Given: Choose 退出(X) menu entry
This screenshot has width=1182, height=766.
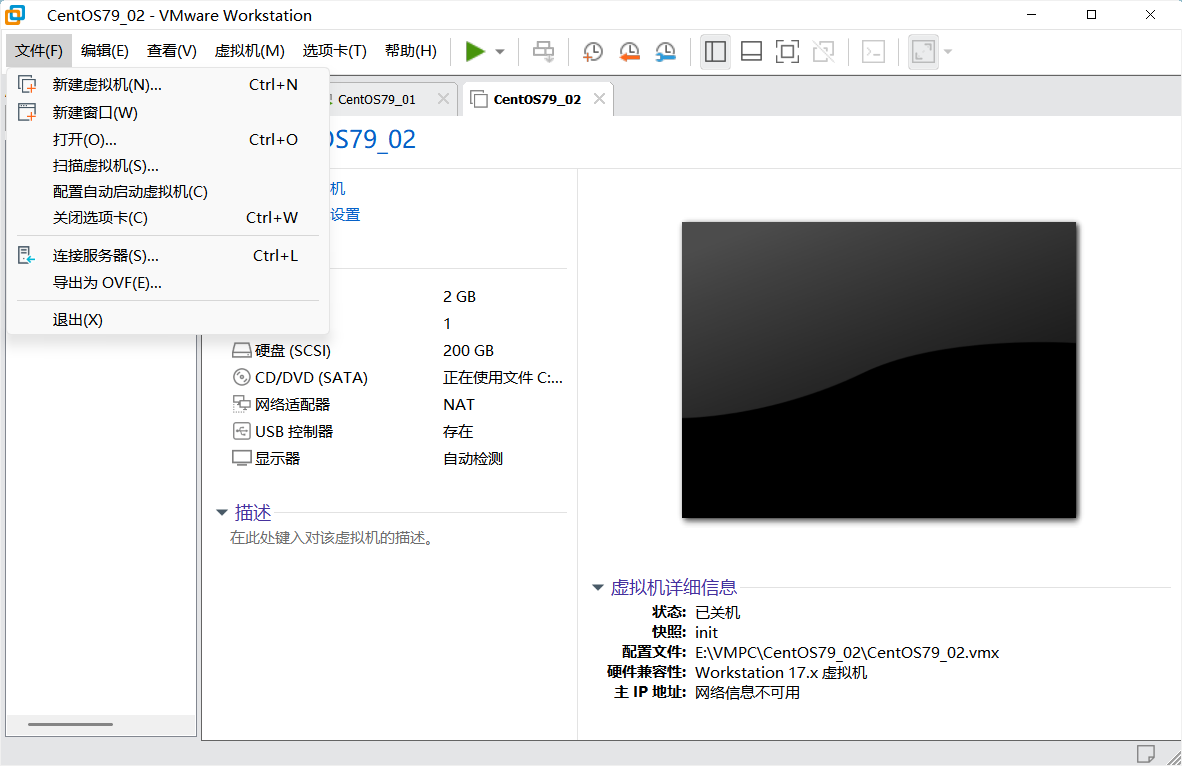Looking at the screenshot, I should click(168, 320).
